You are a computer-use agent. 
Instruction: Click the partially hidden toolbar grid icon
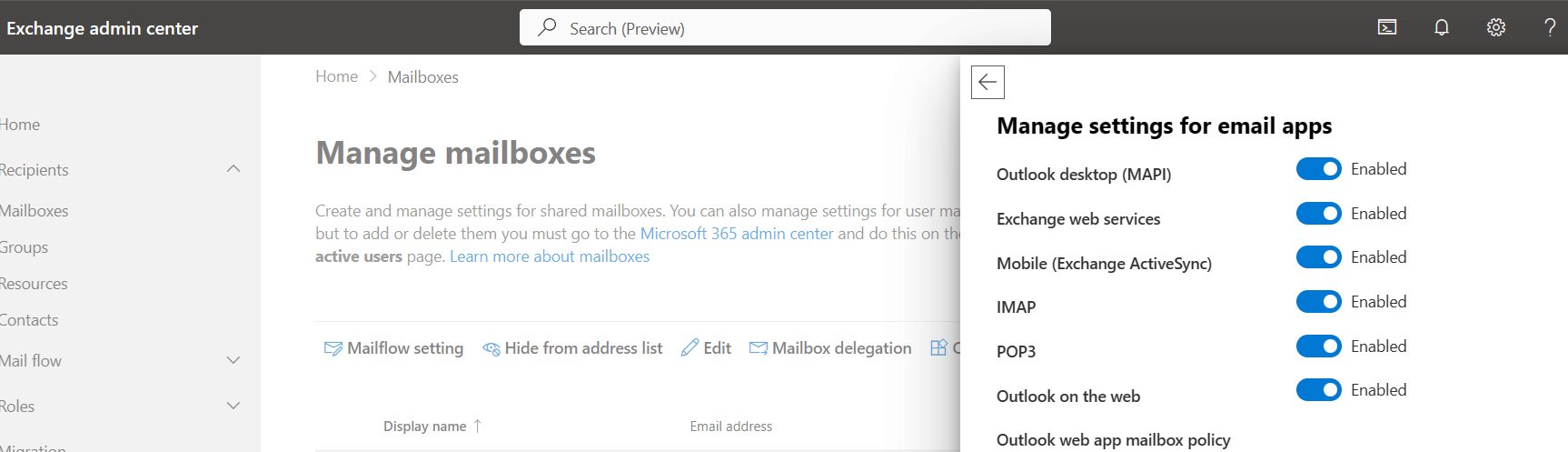pos(938,347)
